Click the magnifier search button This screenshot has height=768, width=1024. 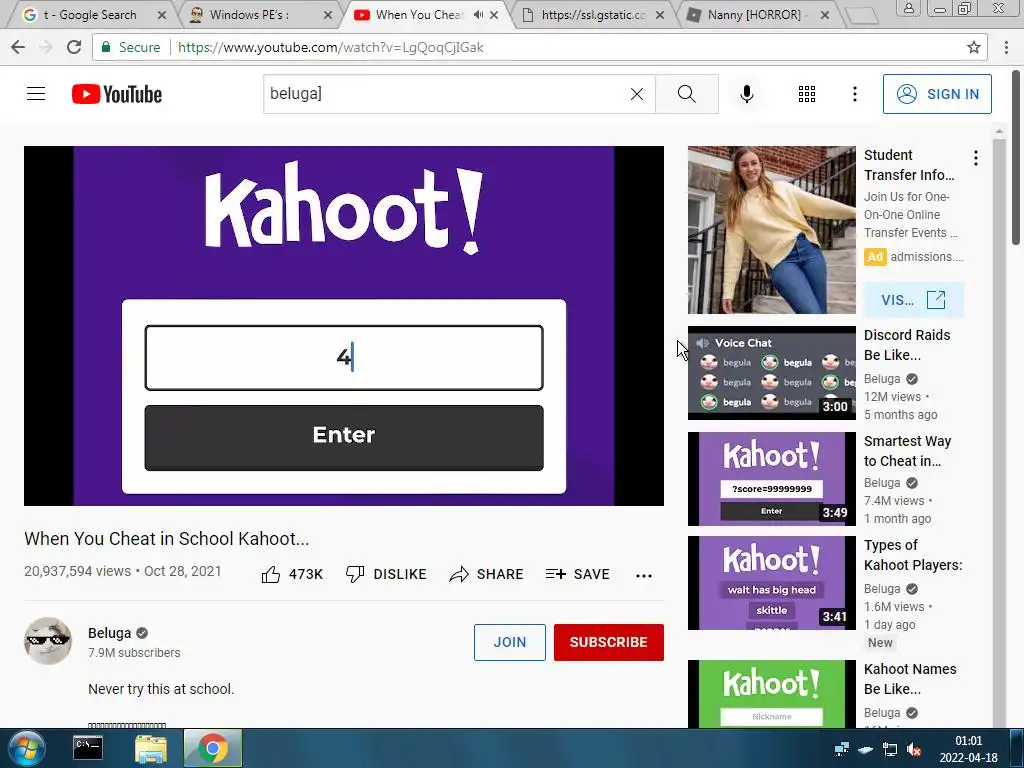(x=686, y=94)
